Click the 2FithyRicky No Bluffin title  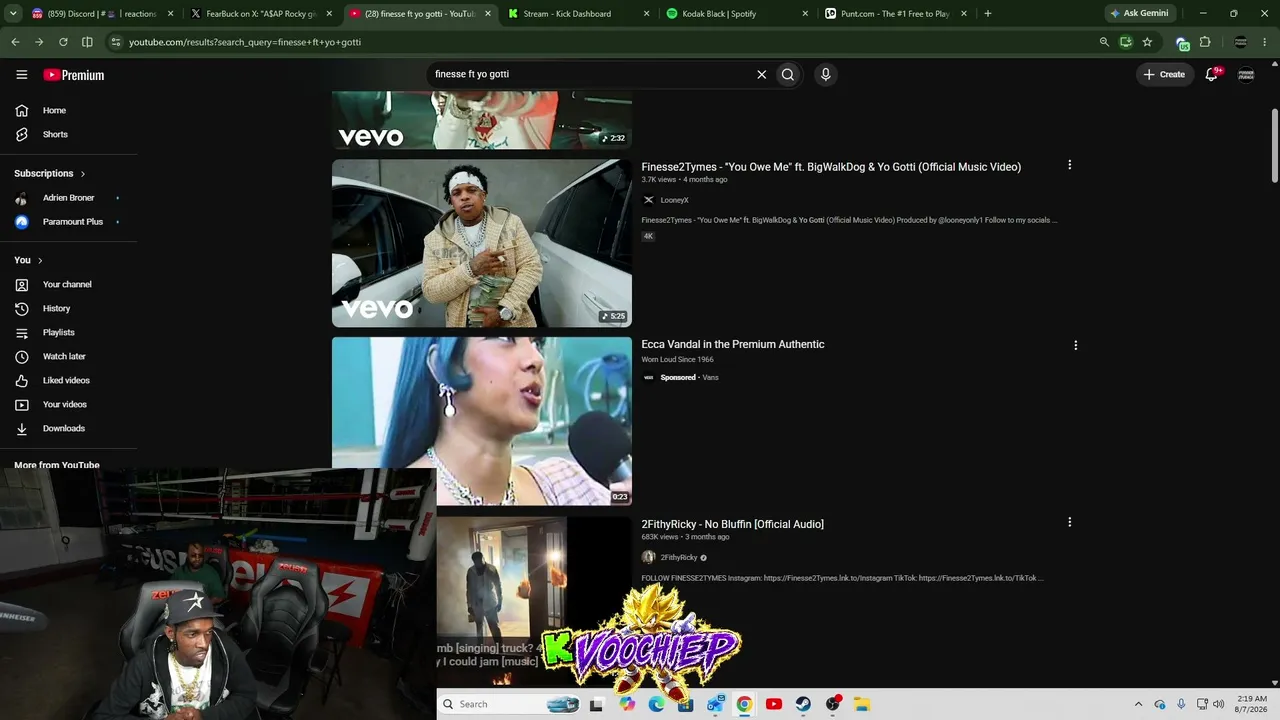[x=733, y=524]
